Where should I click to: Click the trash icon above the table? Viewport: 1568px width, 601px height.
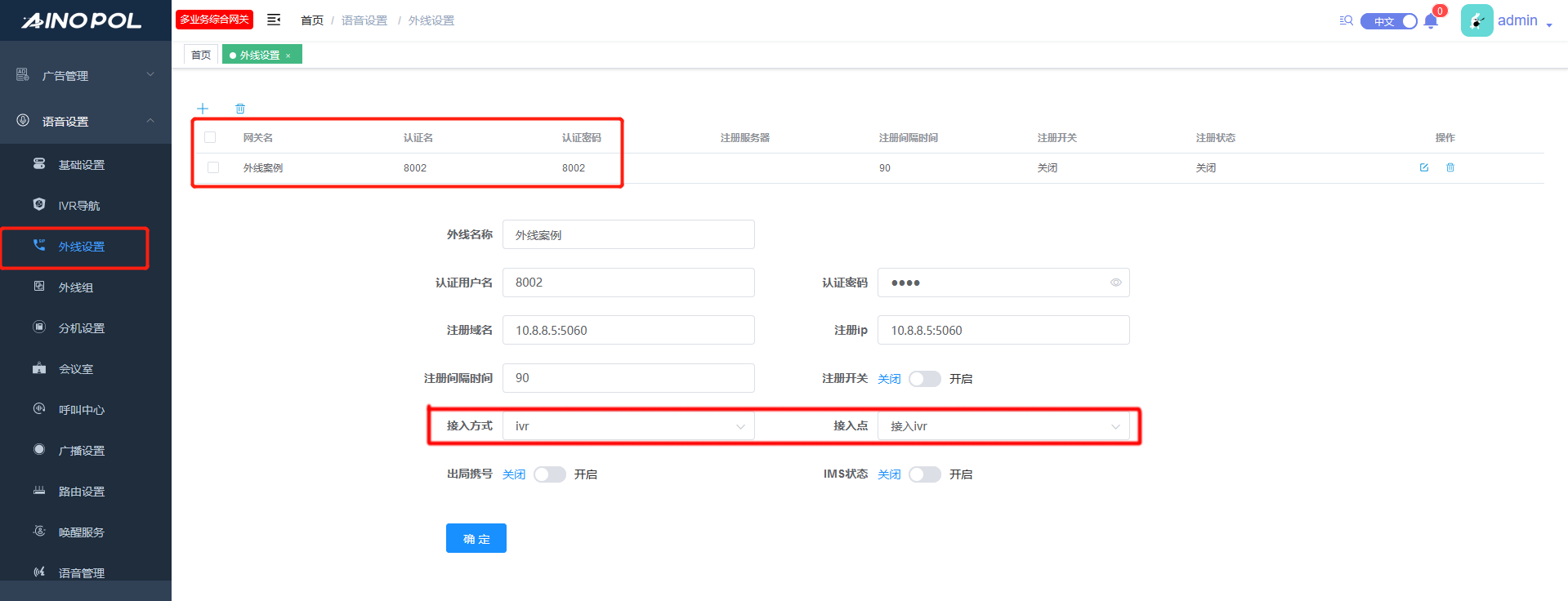pyautogui.click(x=240, y=109)
